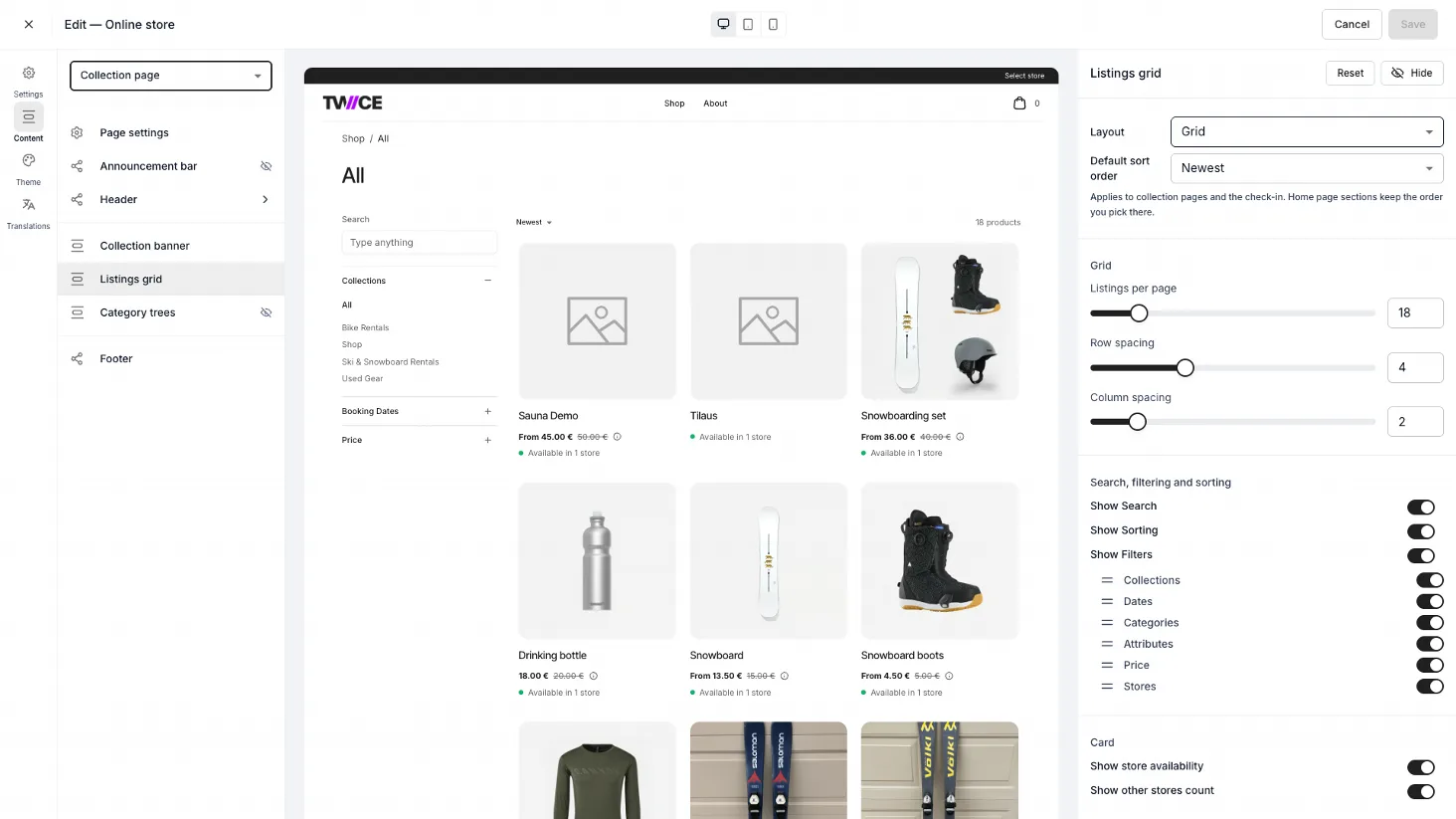
Task: Open the Collection page dropdown
Action: [171, 76]
